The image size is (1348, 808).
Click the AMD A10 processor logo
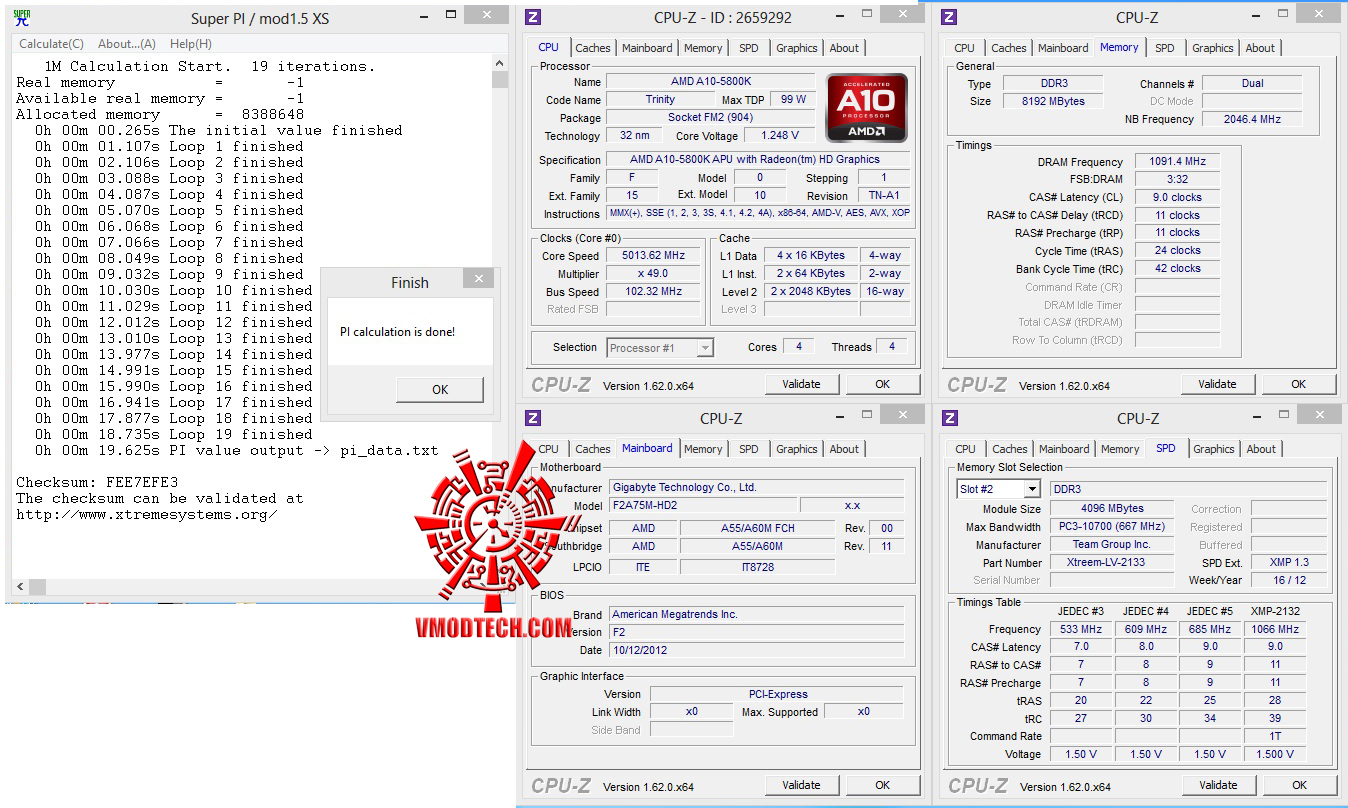pyautogui.click(x=867, y=107)
